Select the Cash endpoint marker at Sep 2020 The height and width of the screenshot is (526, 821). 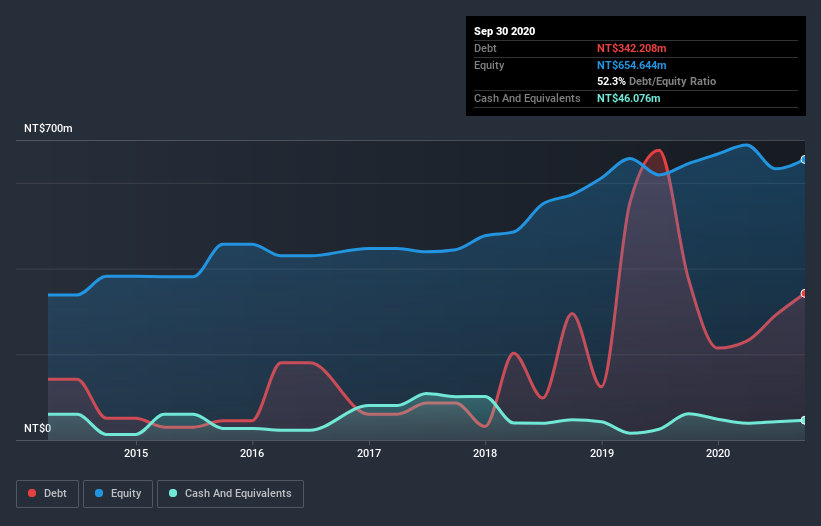coord(804,420)
